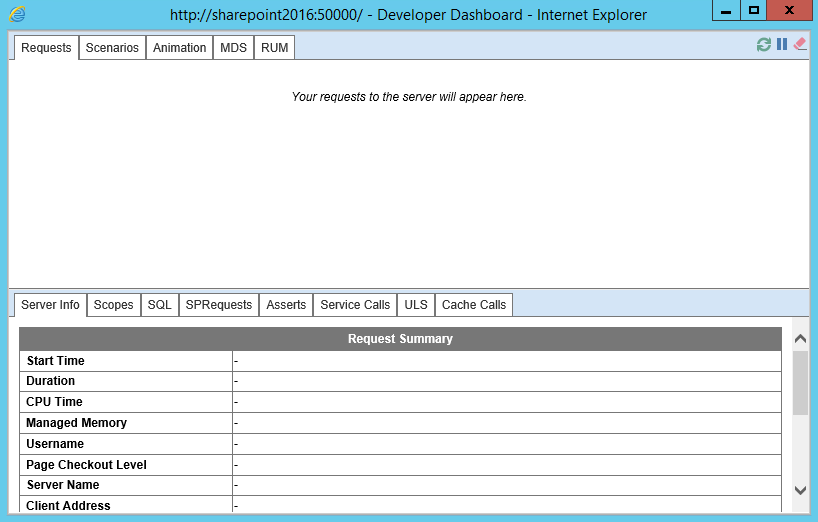Show the SPRequests tab
Viewport: 818px width, 522px height.
click(x=219, y=305)
